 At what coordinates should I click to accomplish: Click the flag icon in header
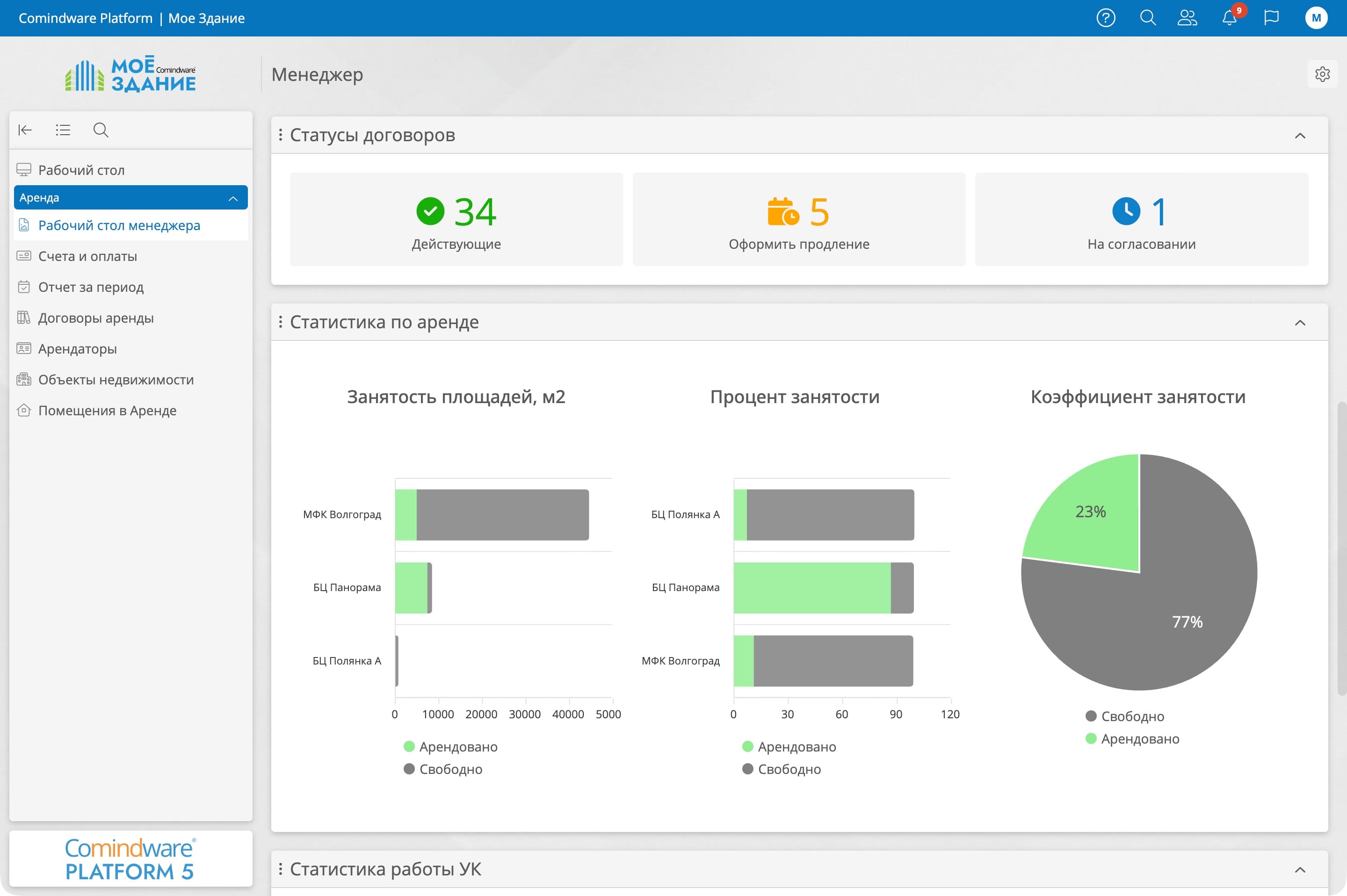[1271, 18]
